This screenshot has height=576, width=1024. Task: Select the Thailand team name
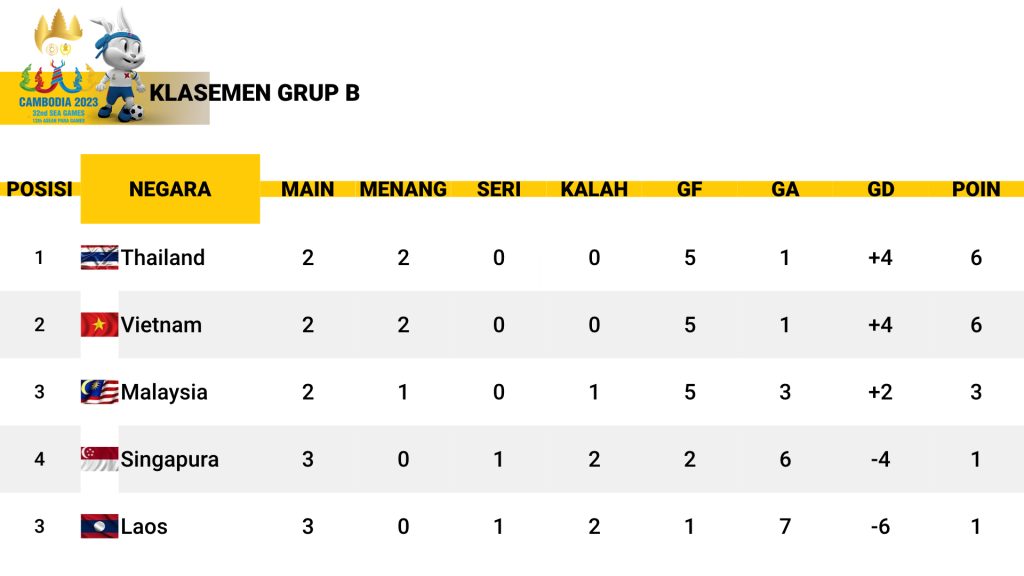pyautogui.click(x=163, y=257)
